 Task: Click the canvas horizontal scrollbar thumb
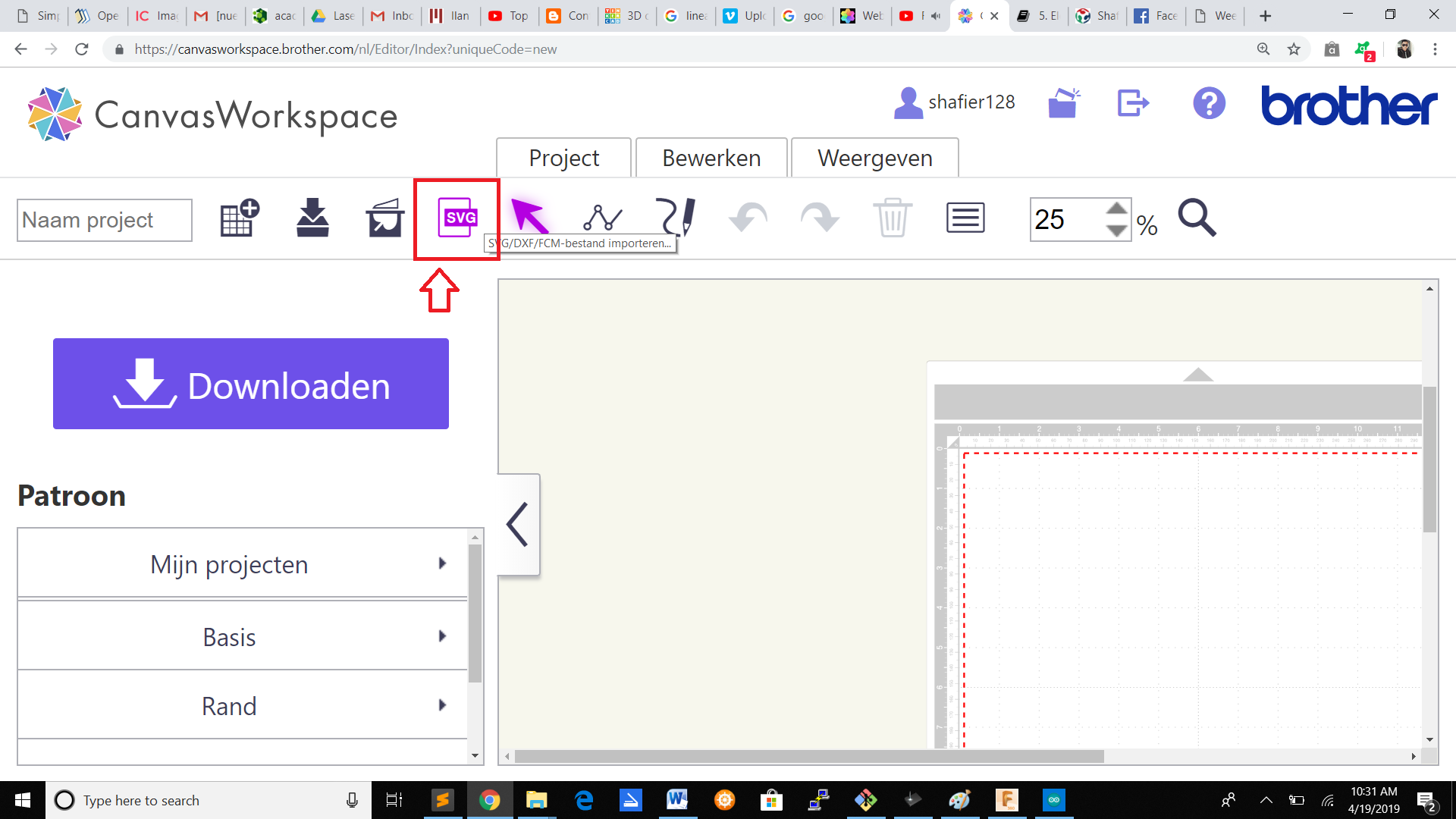coord(809,756)
